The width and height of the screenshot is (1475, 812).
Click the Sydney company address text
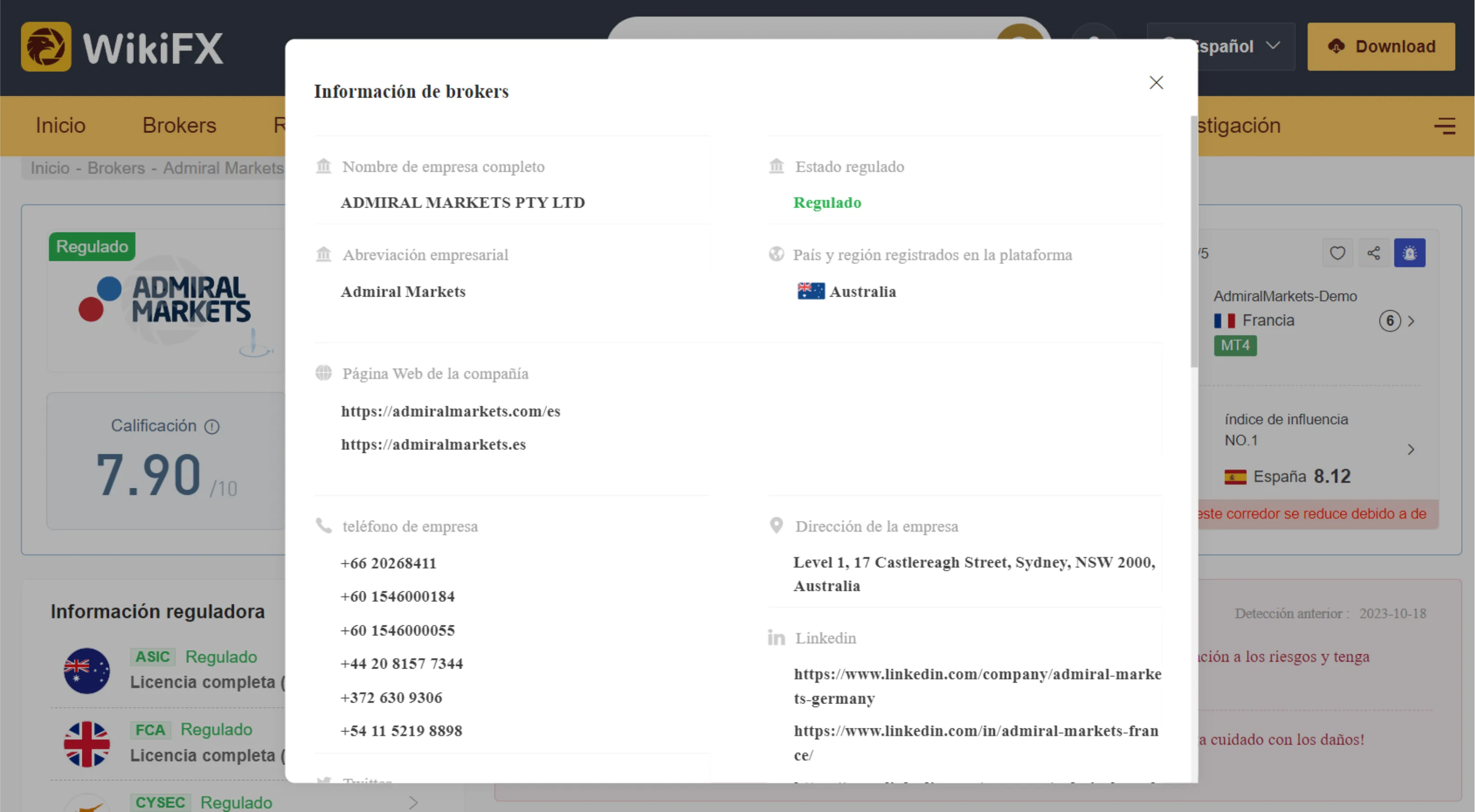click(974, 574)
